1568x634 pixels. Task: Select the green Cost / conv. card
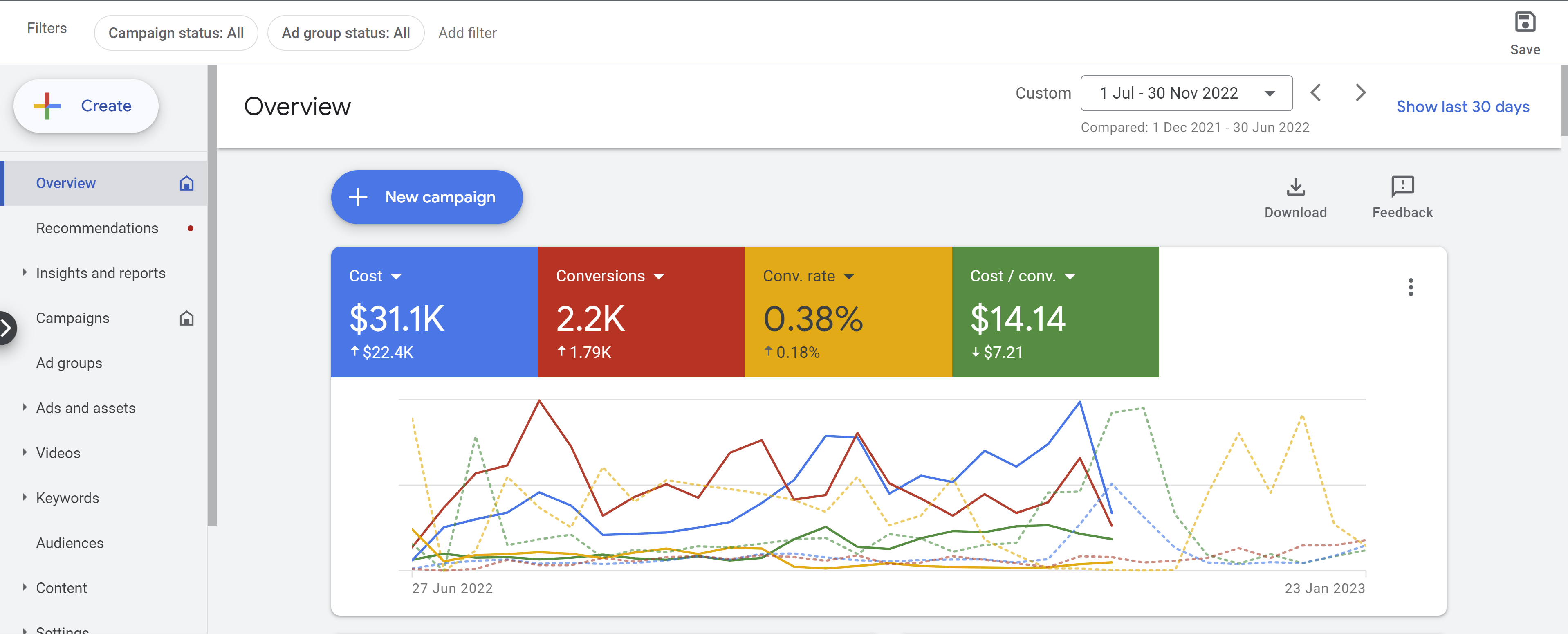1054,312
